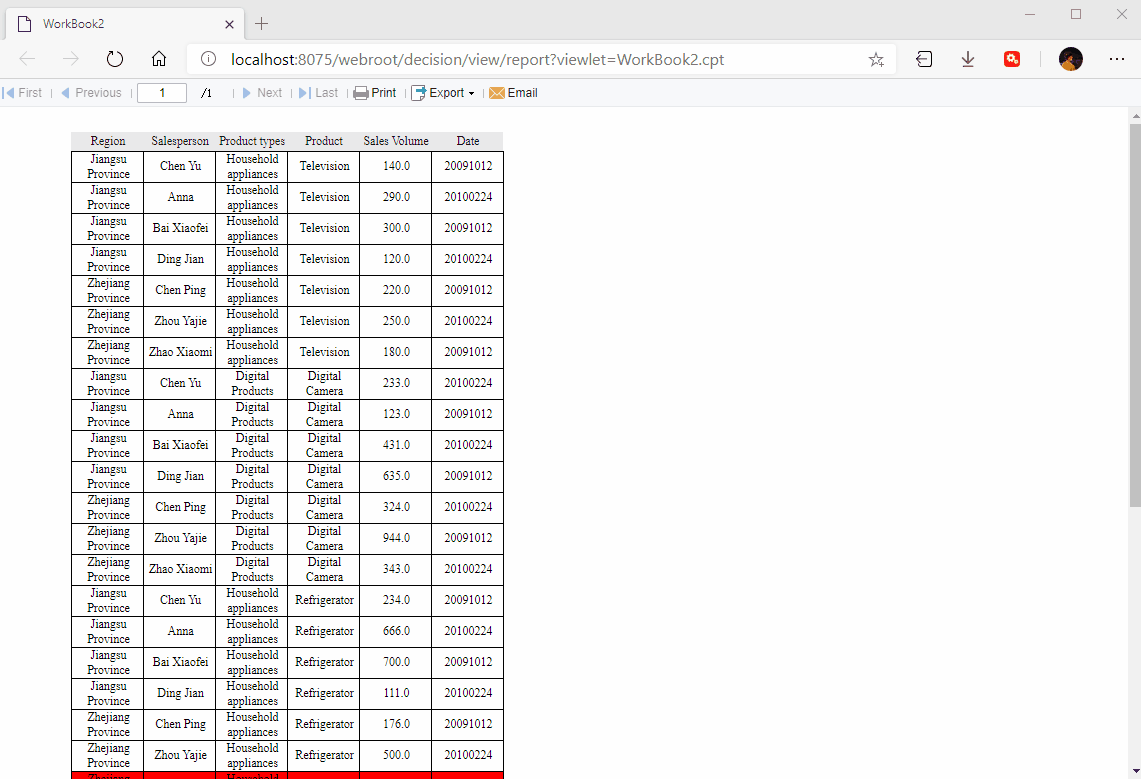
Task: Open the browser's three-dot menu
Action: [x=1117, y=59]
